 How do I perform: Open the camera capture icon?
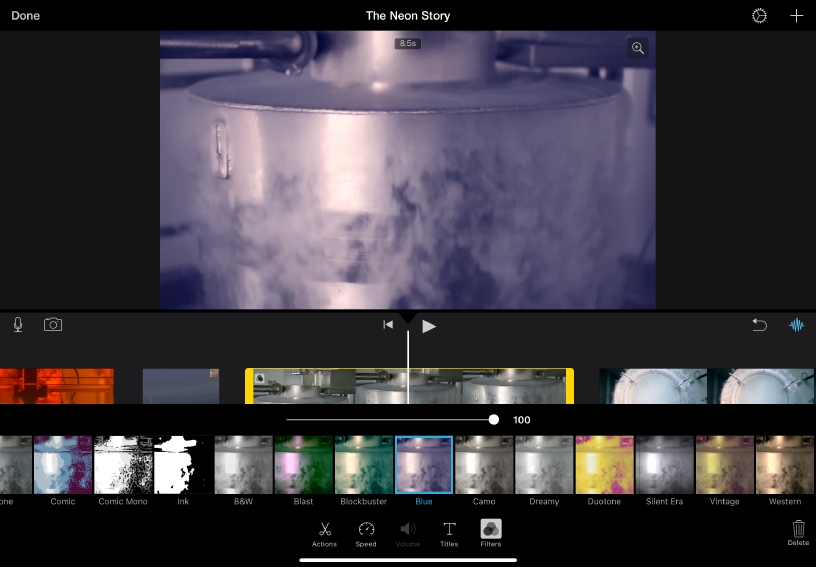click(x=53, y=325)
